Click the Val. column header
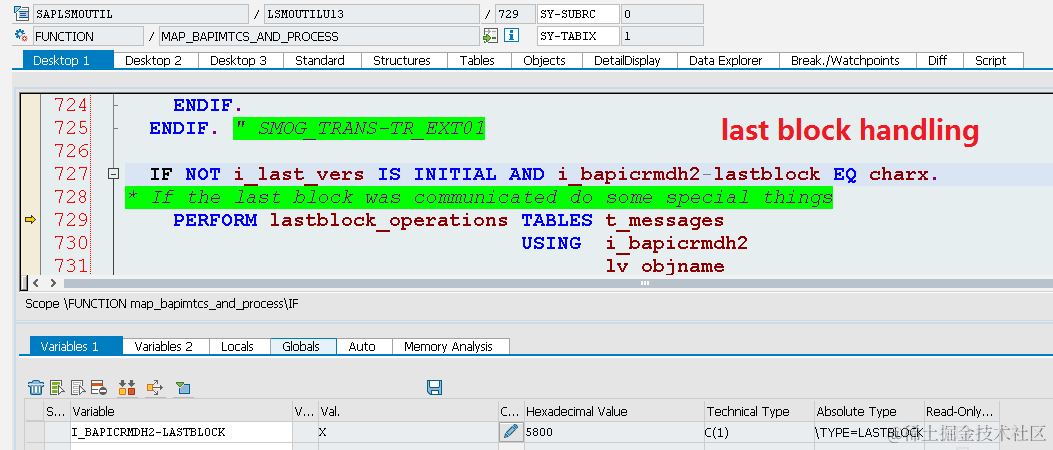This screenshot has width=1053, height=450. click(x=408, y=411)
